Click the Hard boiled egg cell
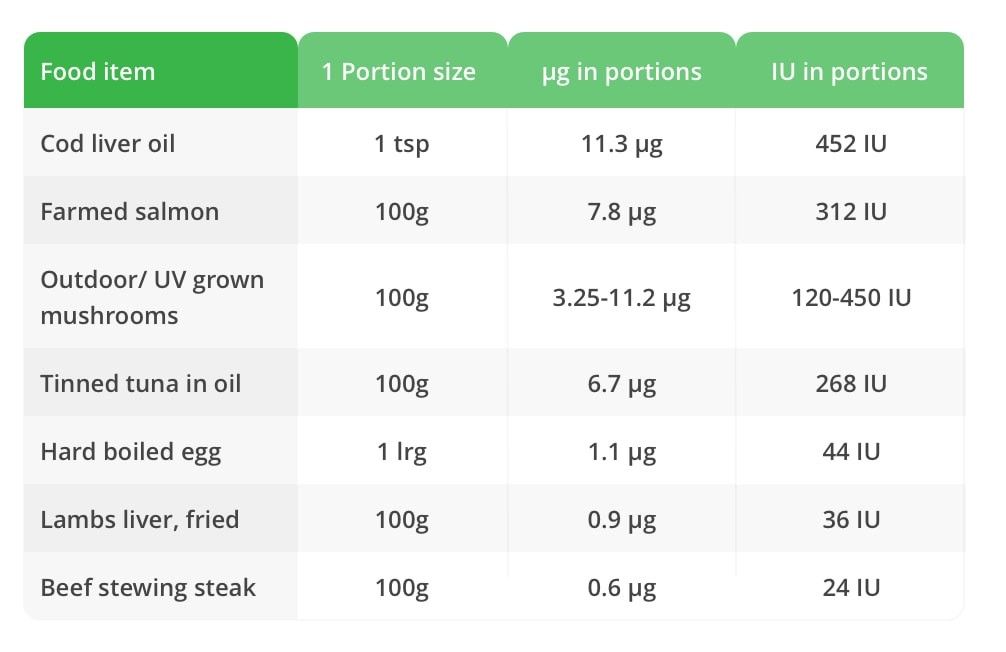The width and height of the screenshot is (1006, 652). coord(131,451)
